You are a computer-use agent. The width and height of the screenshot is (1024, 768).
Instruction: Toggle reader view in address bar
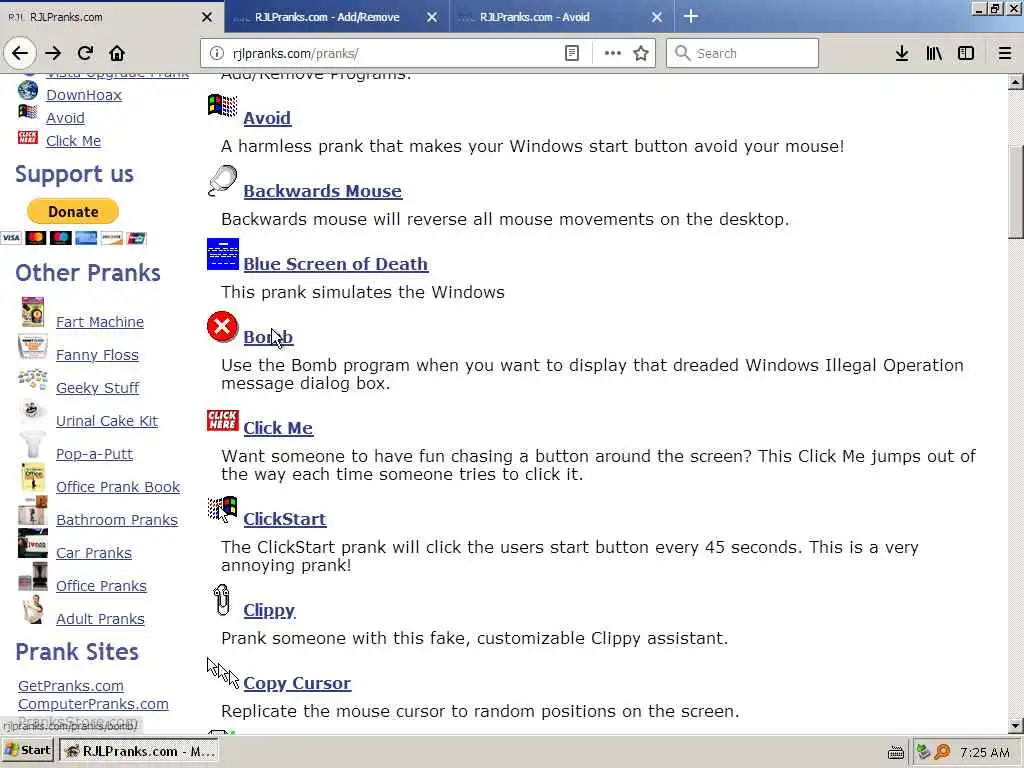point(571,53)
